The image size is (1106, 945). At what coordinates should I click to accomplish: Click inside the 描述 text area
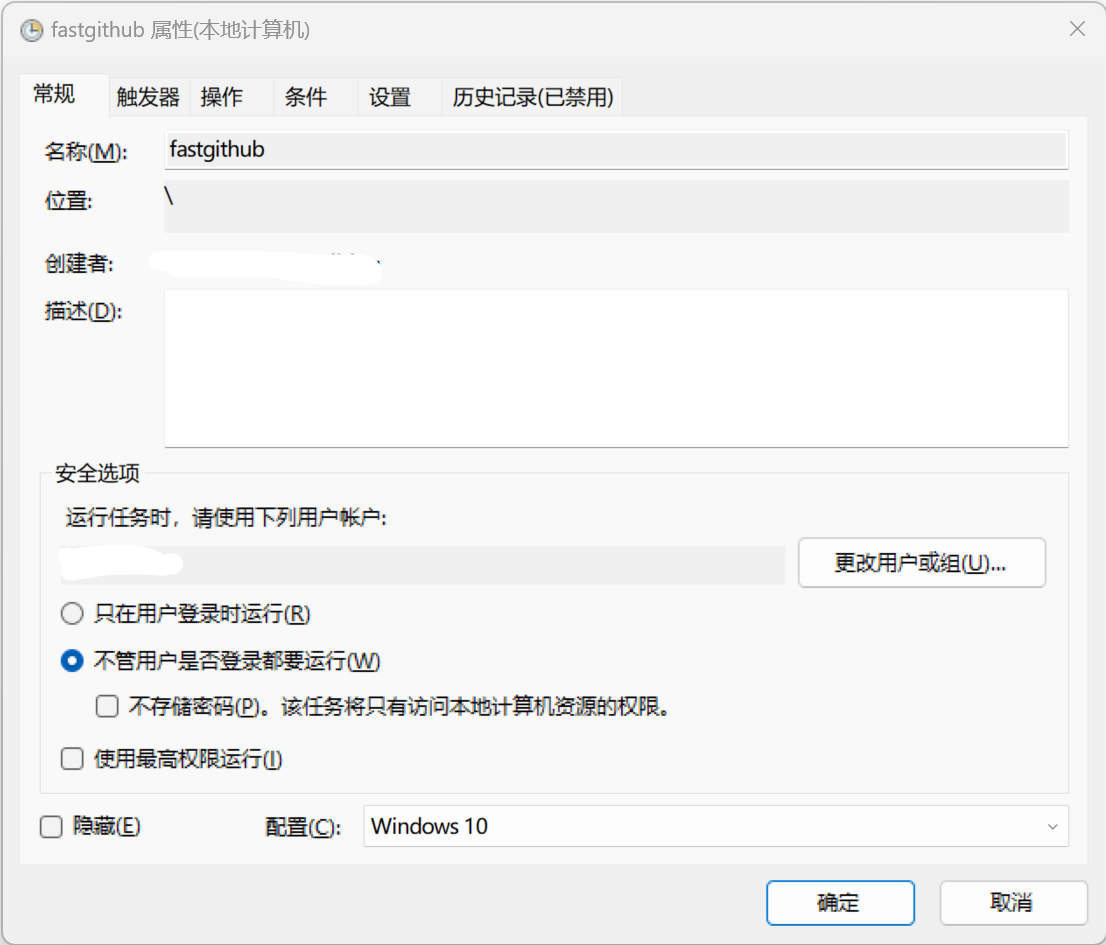[615, 367]
